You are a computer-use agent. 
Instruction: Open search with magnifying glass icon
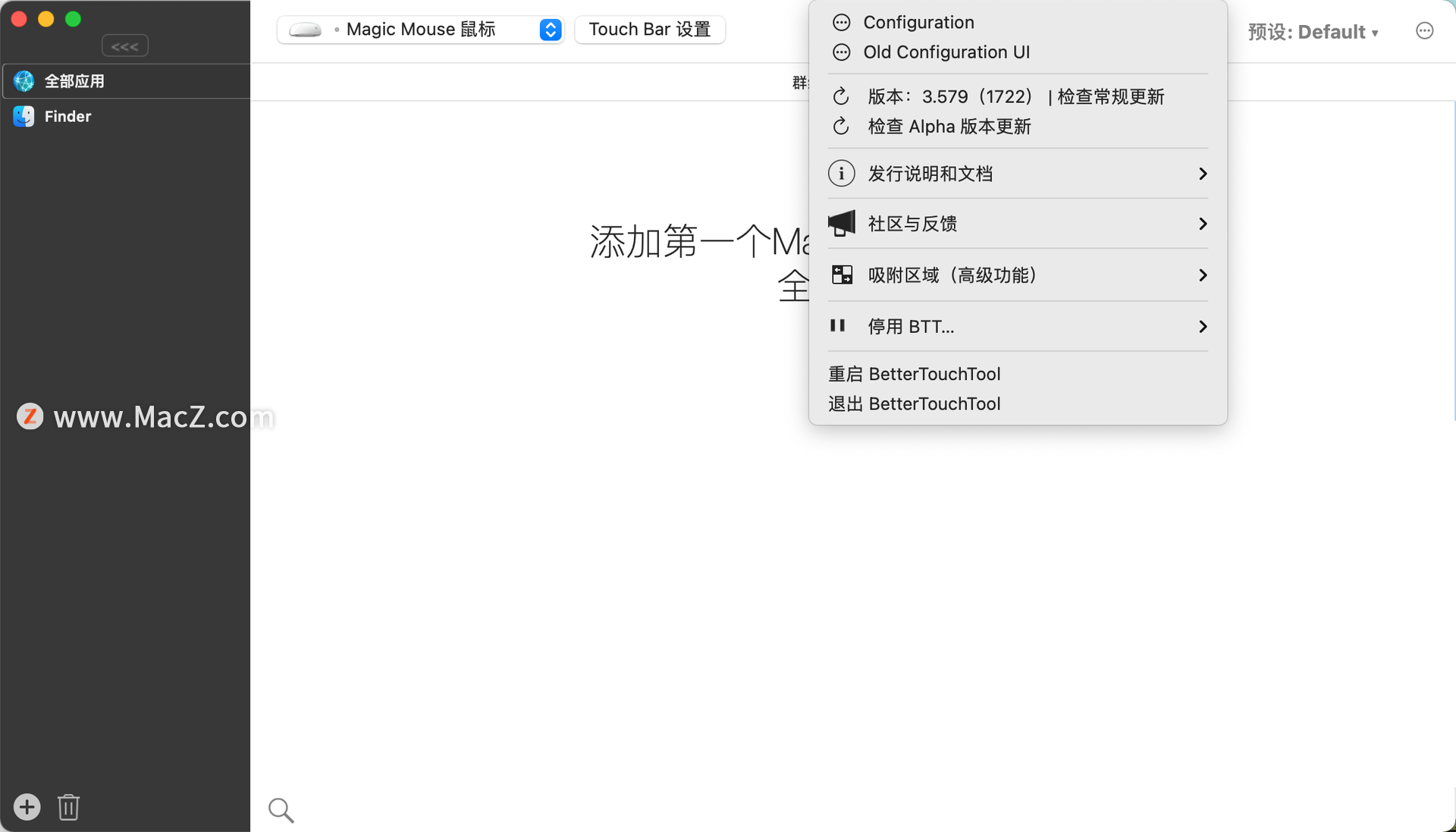point(281,810)
